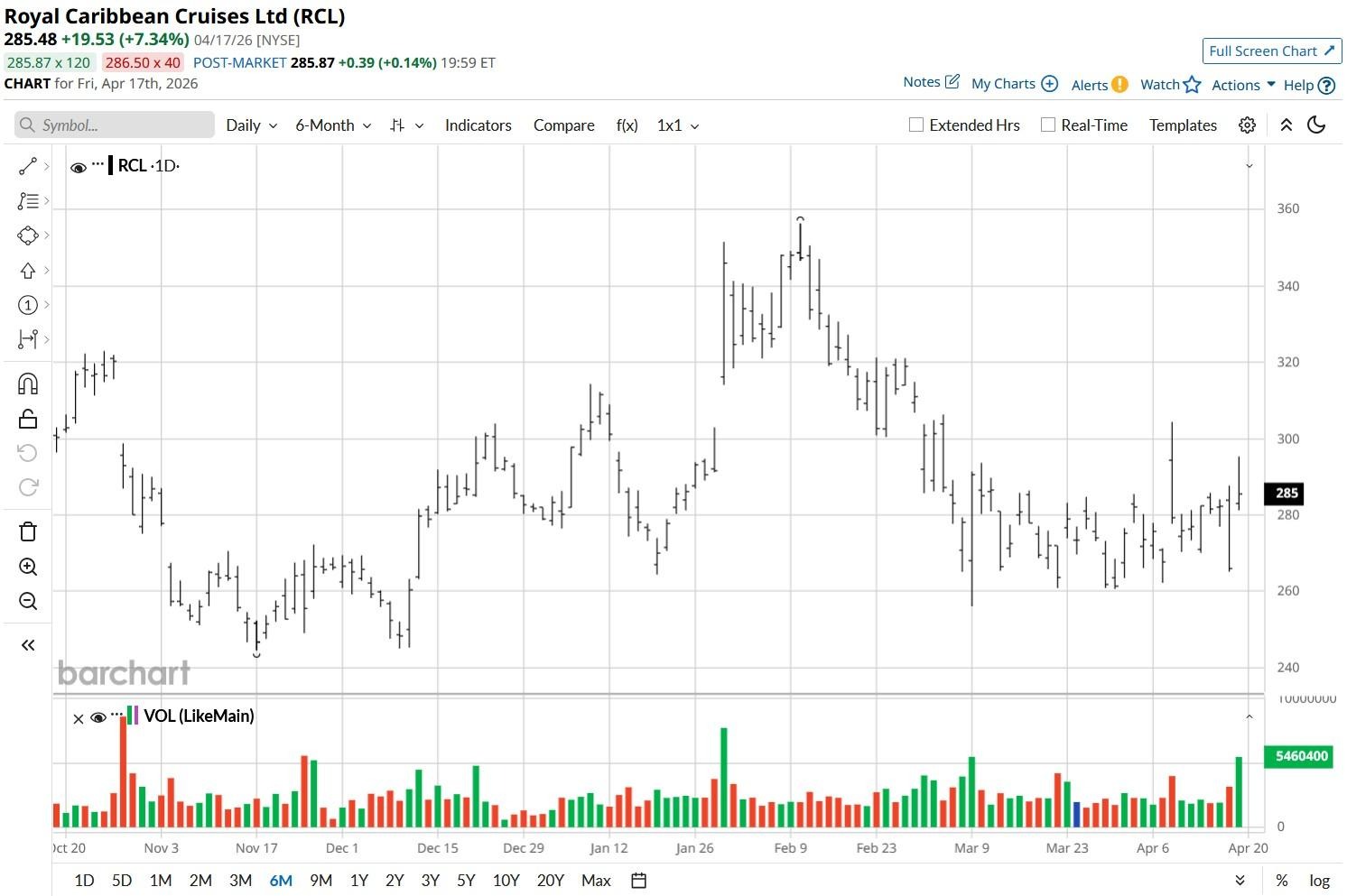Hide the VOL indicator

pos(98,718)
